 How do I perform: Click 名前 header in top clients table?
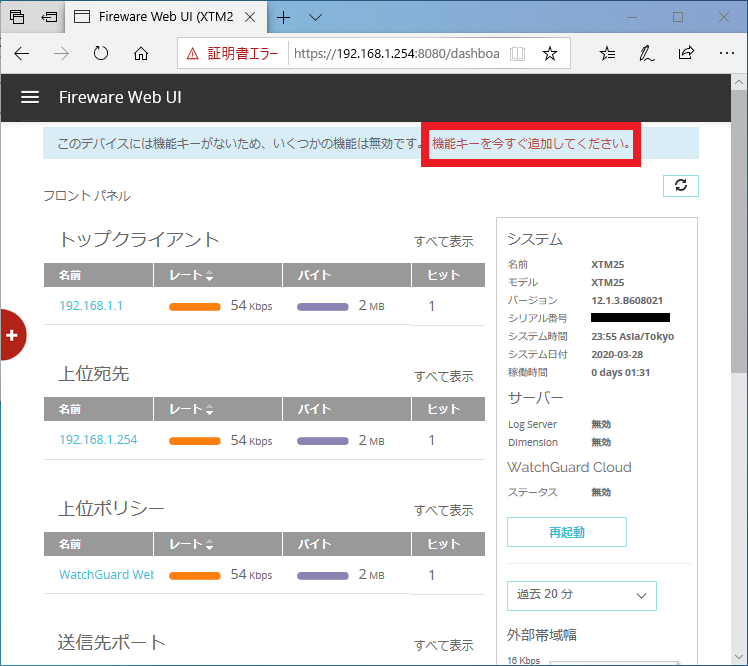pos(98,275)
